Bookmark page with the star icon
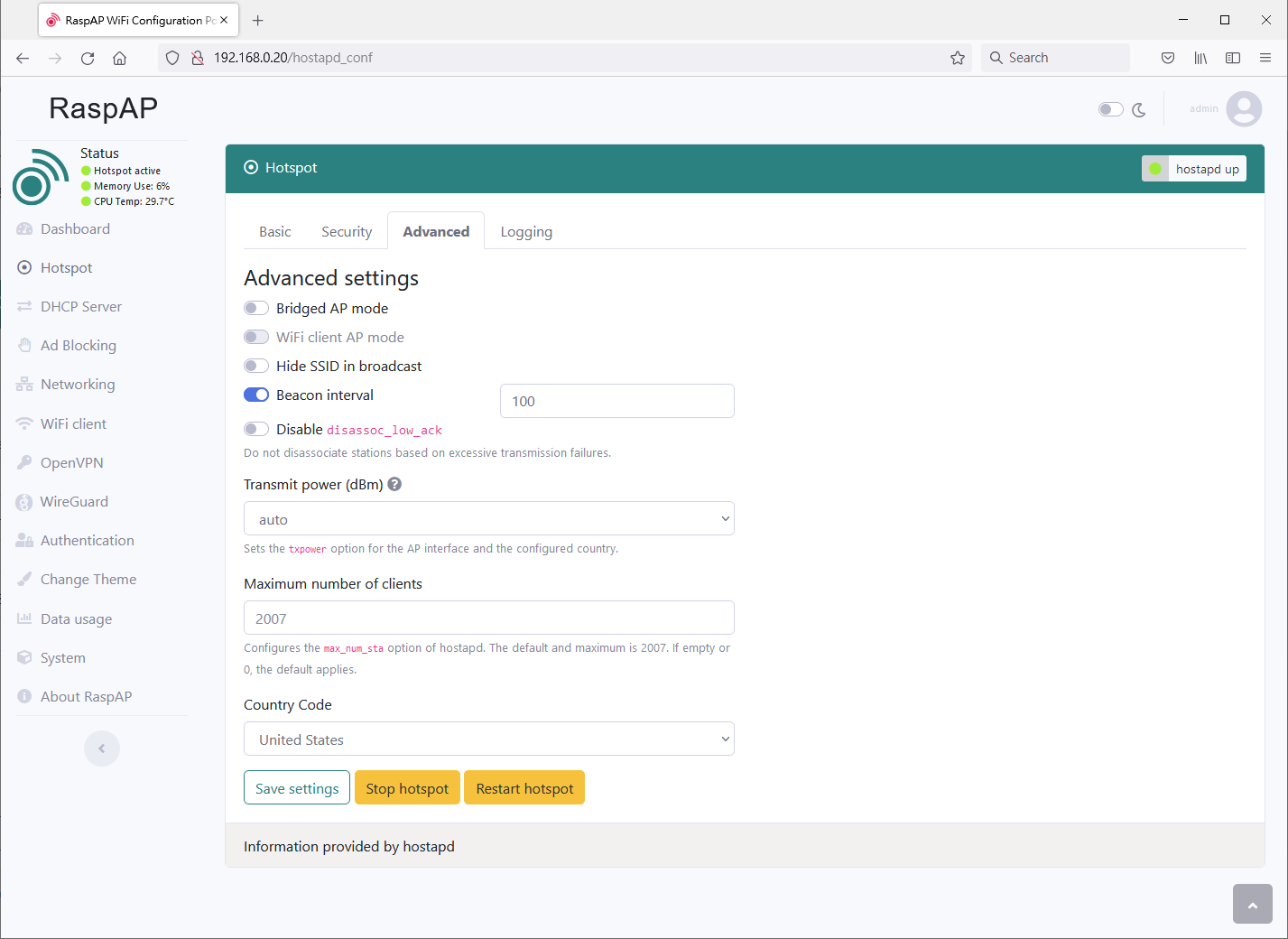This screenshot has height=939, width=1288. tap(958, 58)
